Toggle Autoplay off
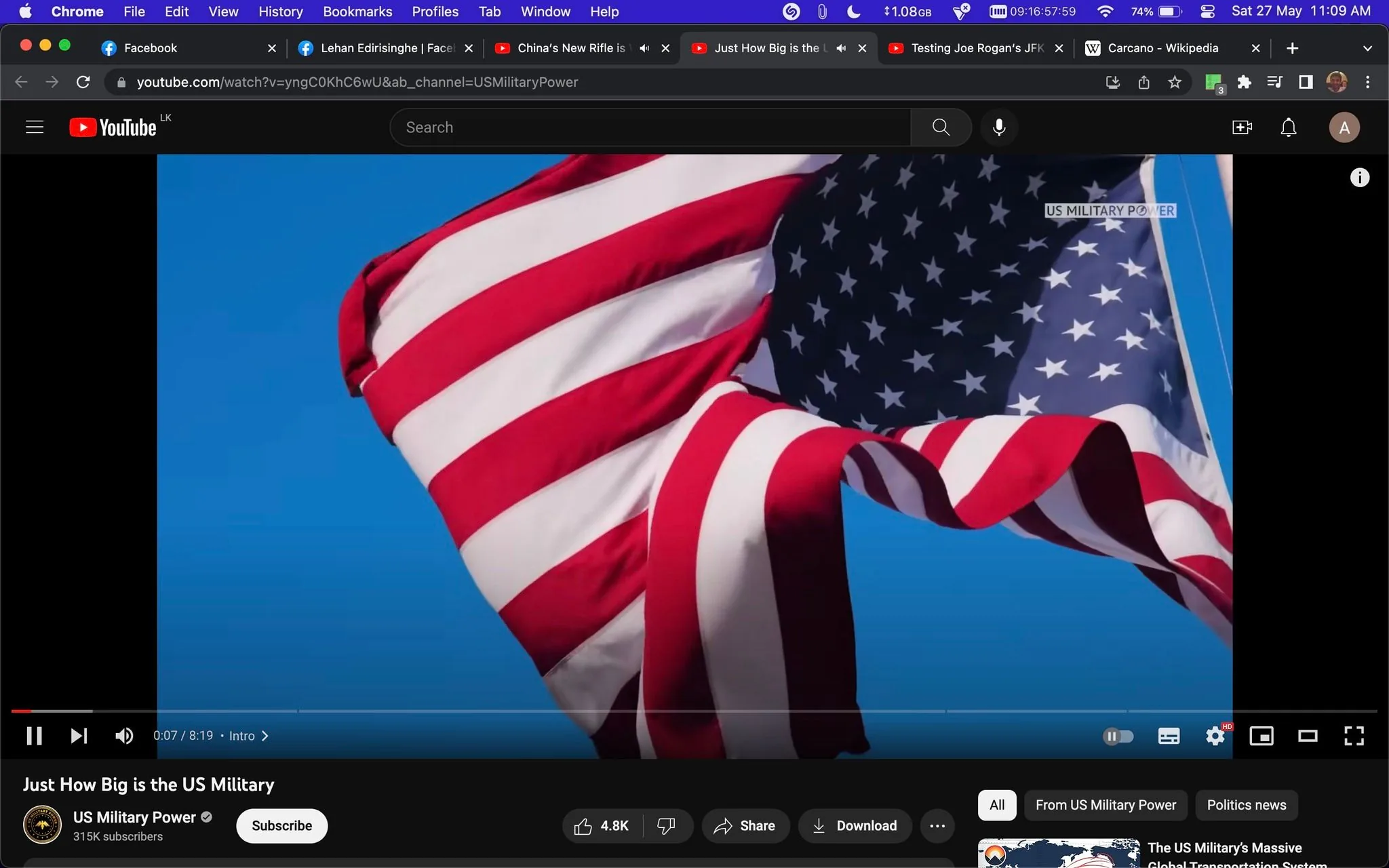1389x868 pixels. (x=1119, y=736)
